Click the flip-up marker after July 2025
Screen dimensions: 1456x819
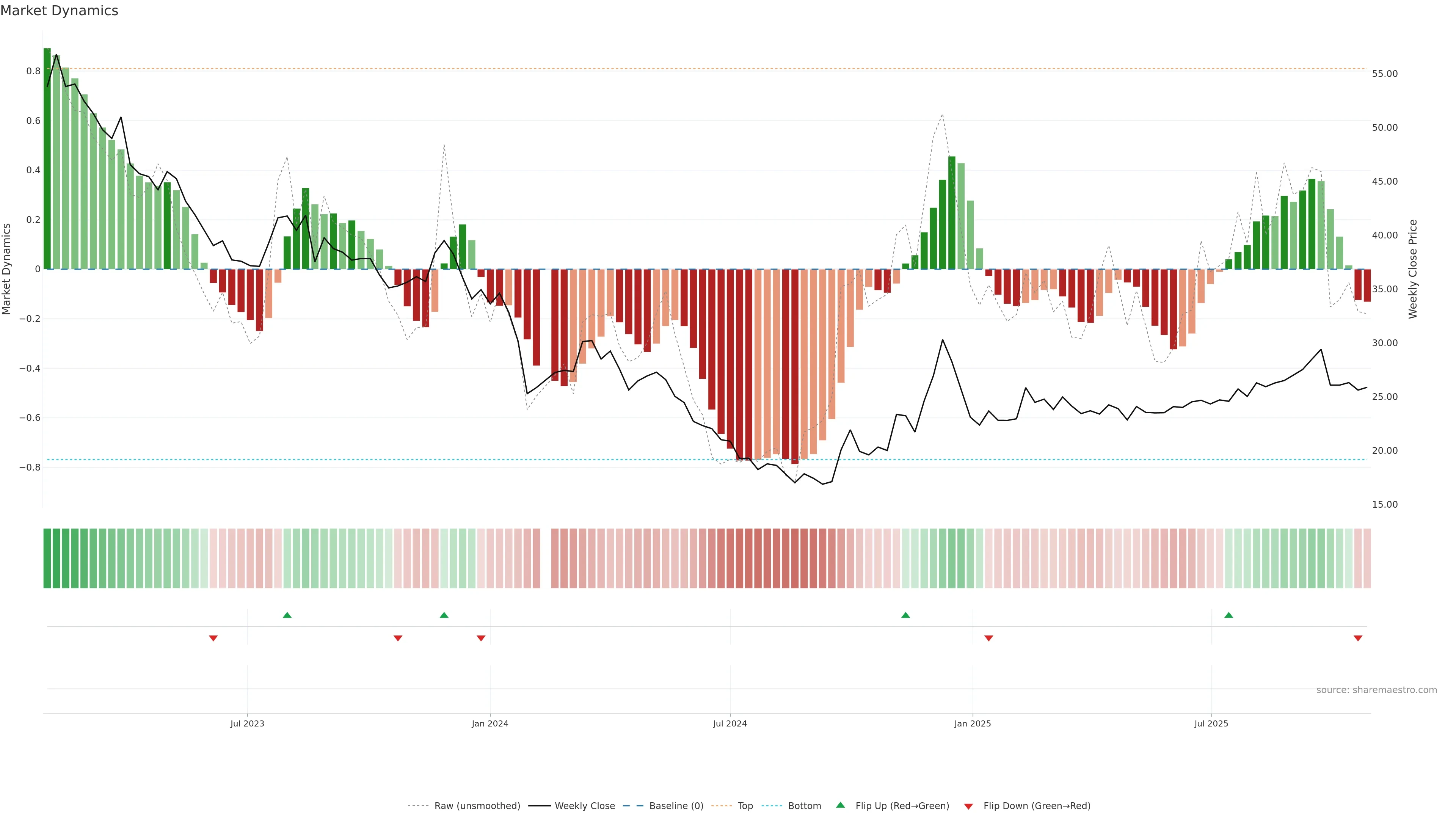(x=1229, y=615)
